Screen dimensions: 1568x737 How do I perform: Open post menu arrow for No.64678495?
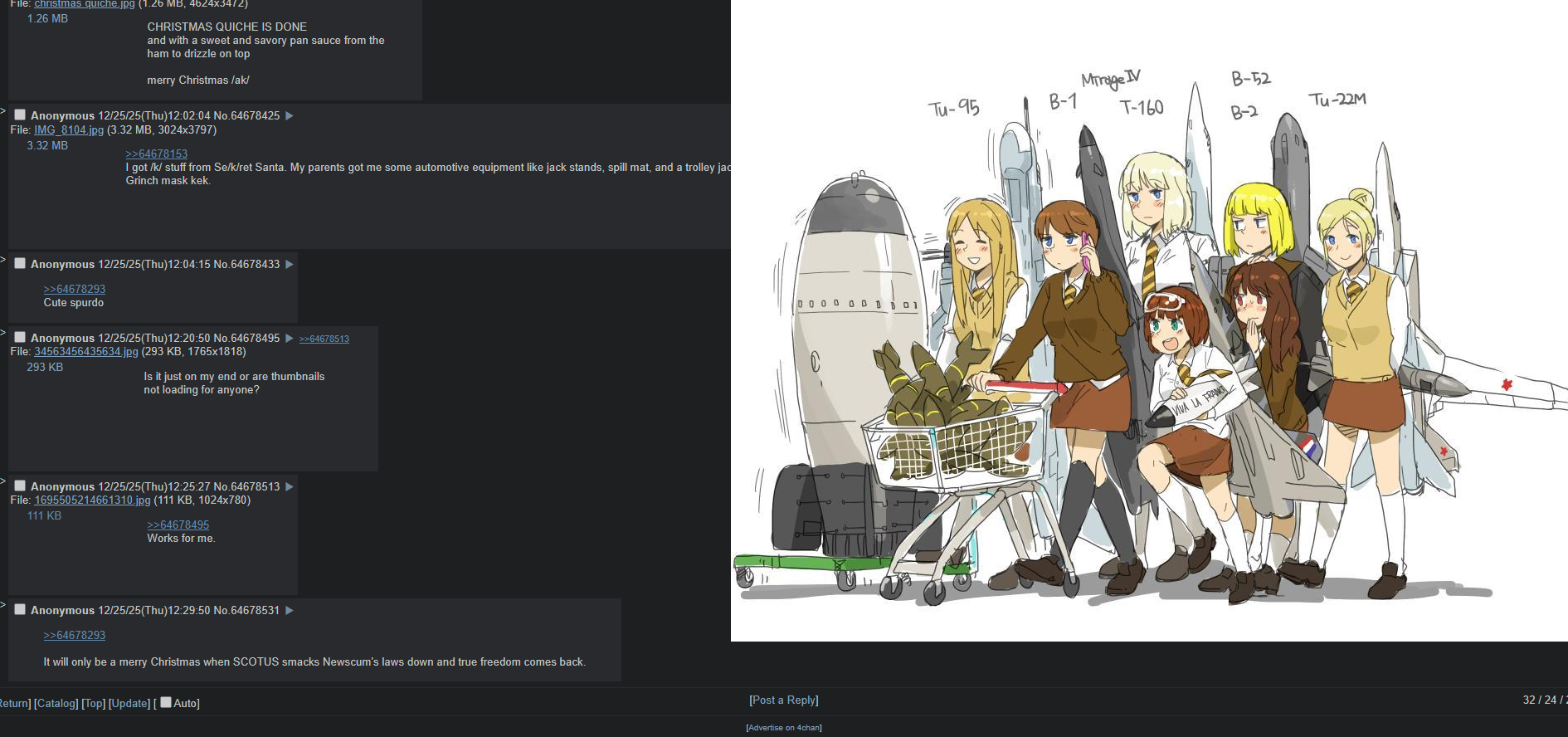coord(290,339)
